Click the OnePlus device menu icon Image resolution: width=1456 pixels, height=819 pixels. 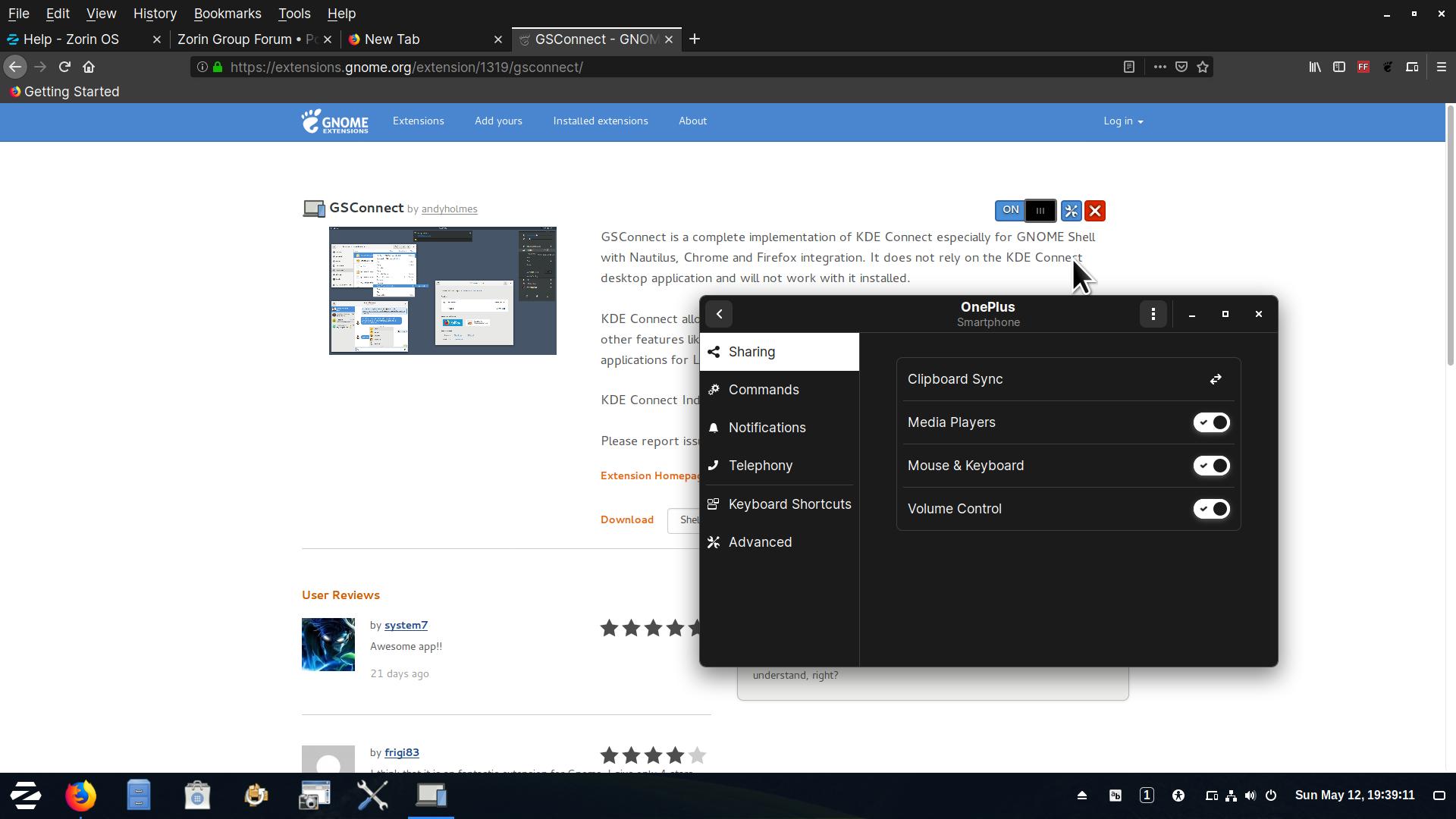click(x=1153, y=314)
